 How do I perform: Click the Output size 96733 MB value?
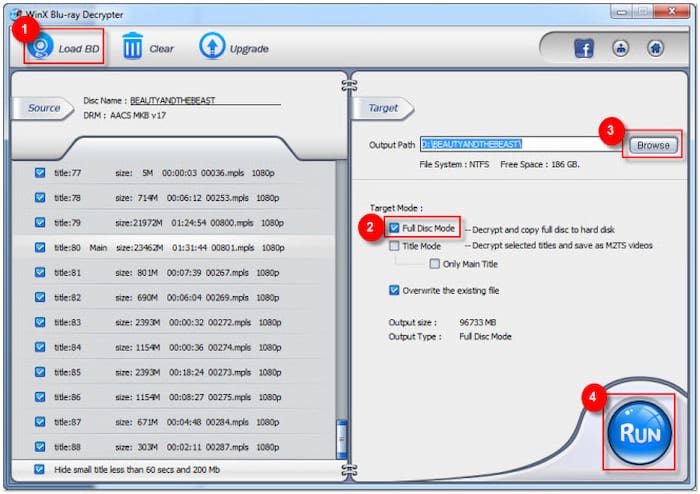click(478, 322)
